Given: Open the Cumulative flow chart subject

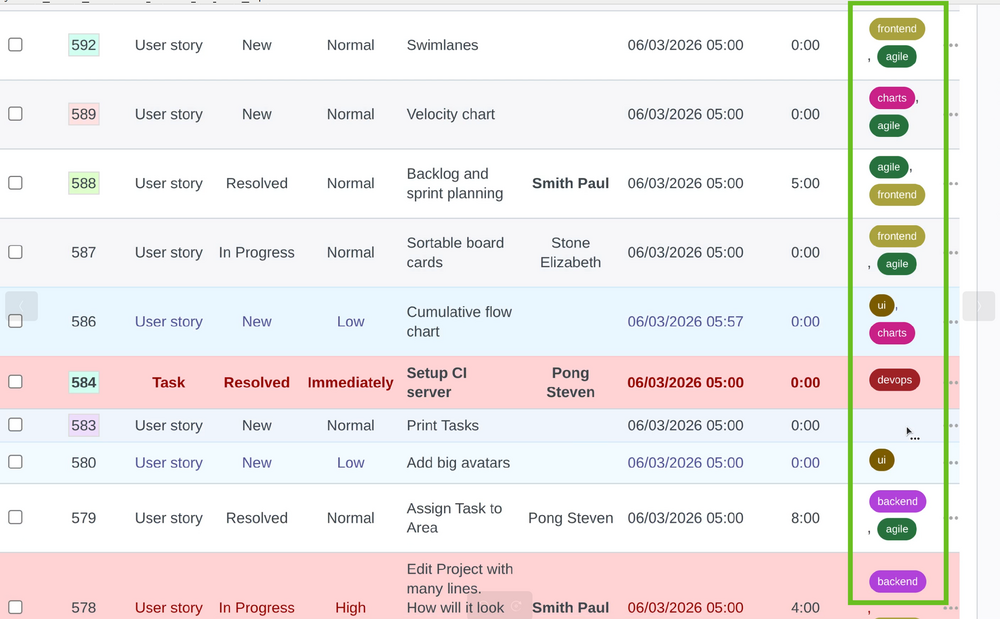Looking at the screenshot, I should tap(459, 322).
